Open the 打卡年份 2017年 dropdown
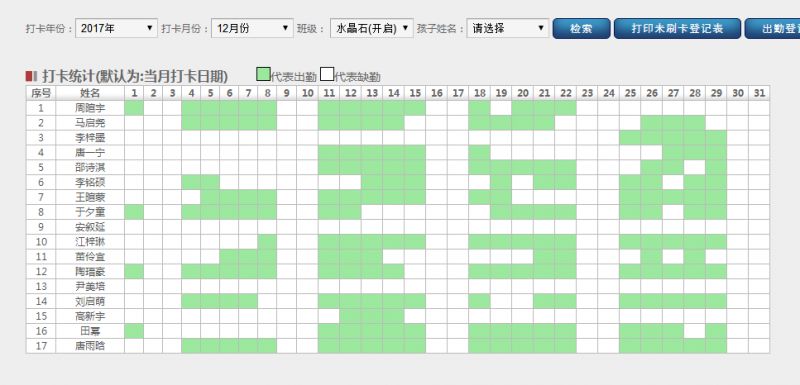 click(116, 29)
